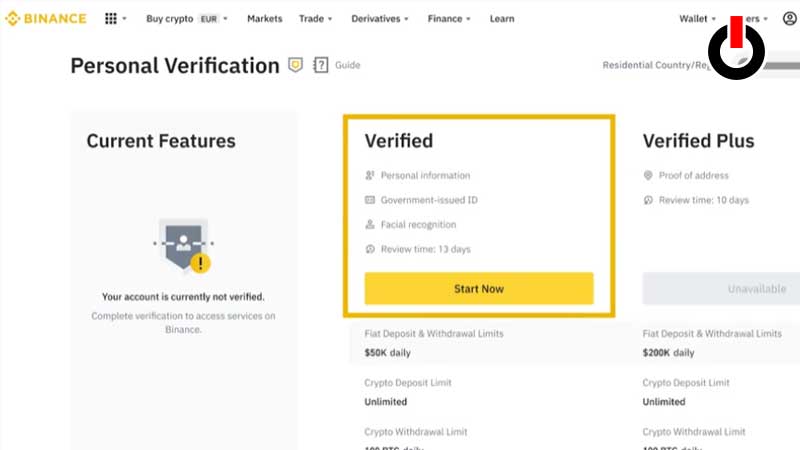
Task: Click Unlimited under Verified Plus Crypto Deposit Limit
Action: 664,402
